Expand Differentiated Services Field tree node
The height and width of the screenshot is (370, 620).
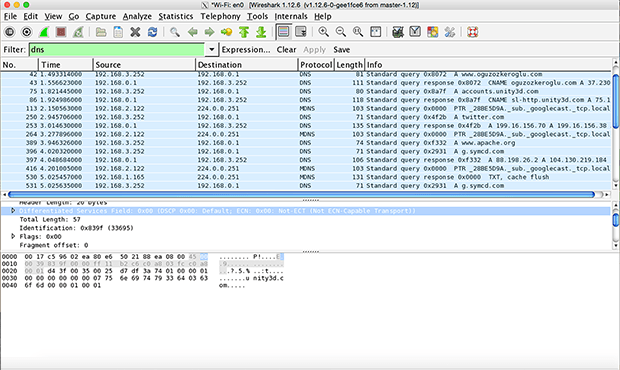[x=13, y=211]
